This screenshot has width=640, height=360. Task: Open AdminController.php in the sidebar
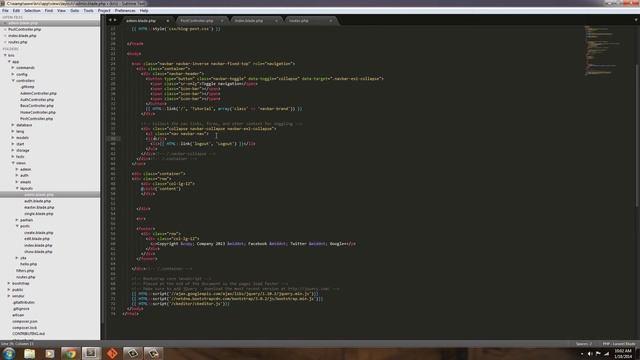click(38, 93)
